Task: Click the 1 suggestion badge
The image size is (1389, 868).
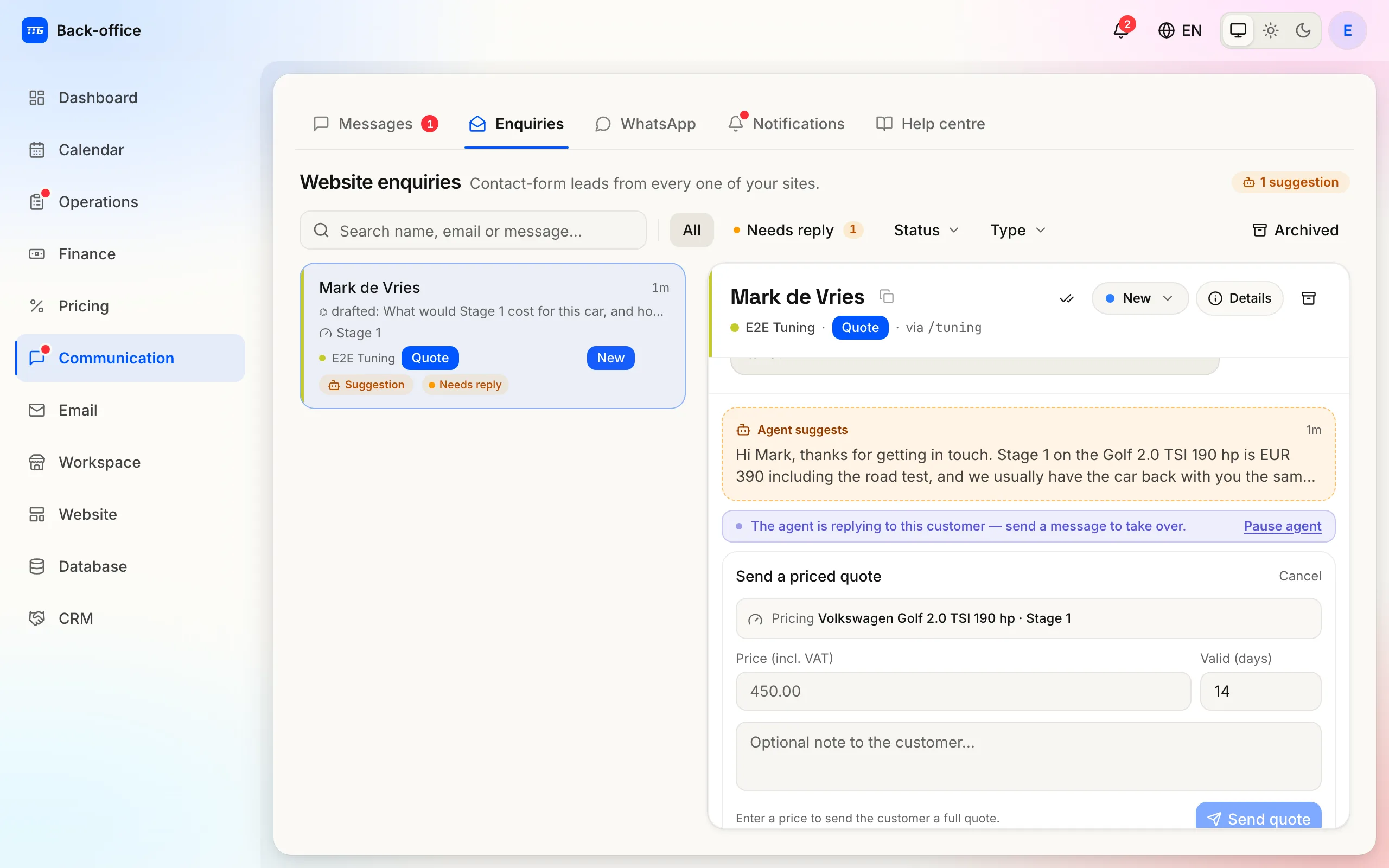Action: tap(1291, 182)
